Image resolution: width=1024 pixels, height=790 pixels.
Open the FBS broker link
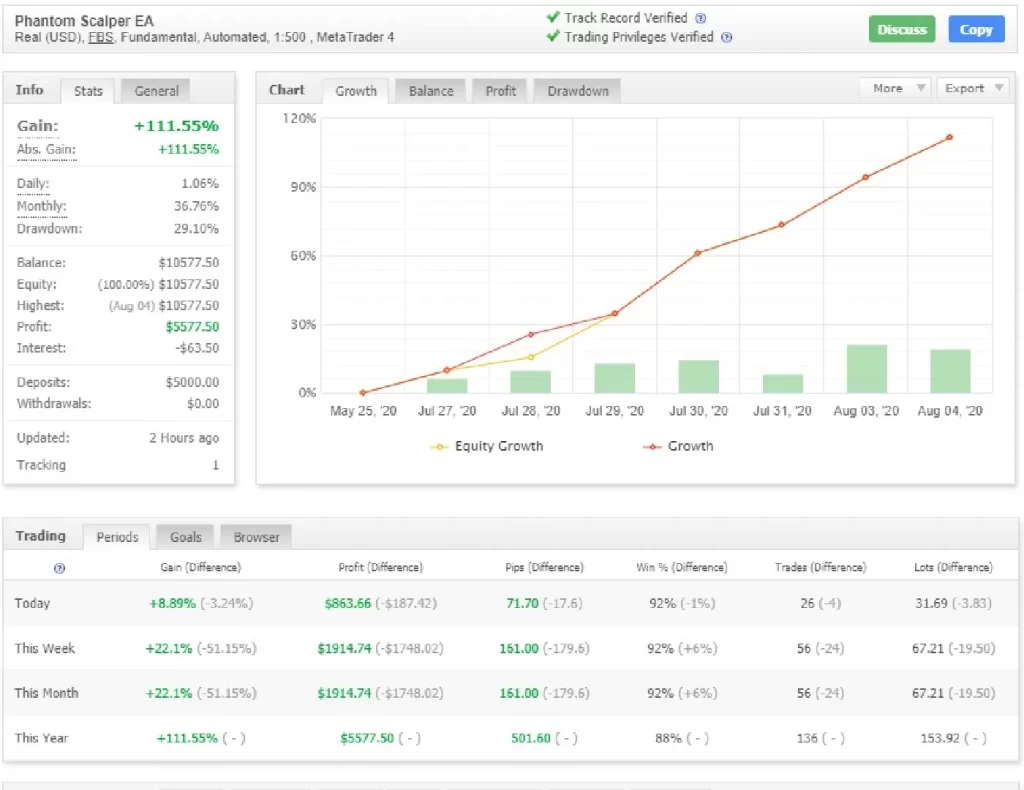click(x=101, y=37)
